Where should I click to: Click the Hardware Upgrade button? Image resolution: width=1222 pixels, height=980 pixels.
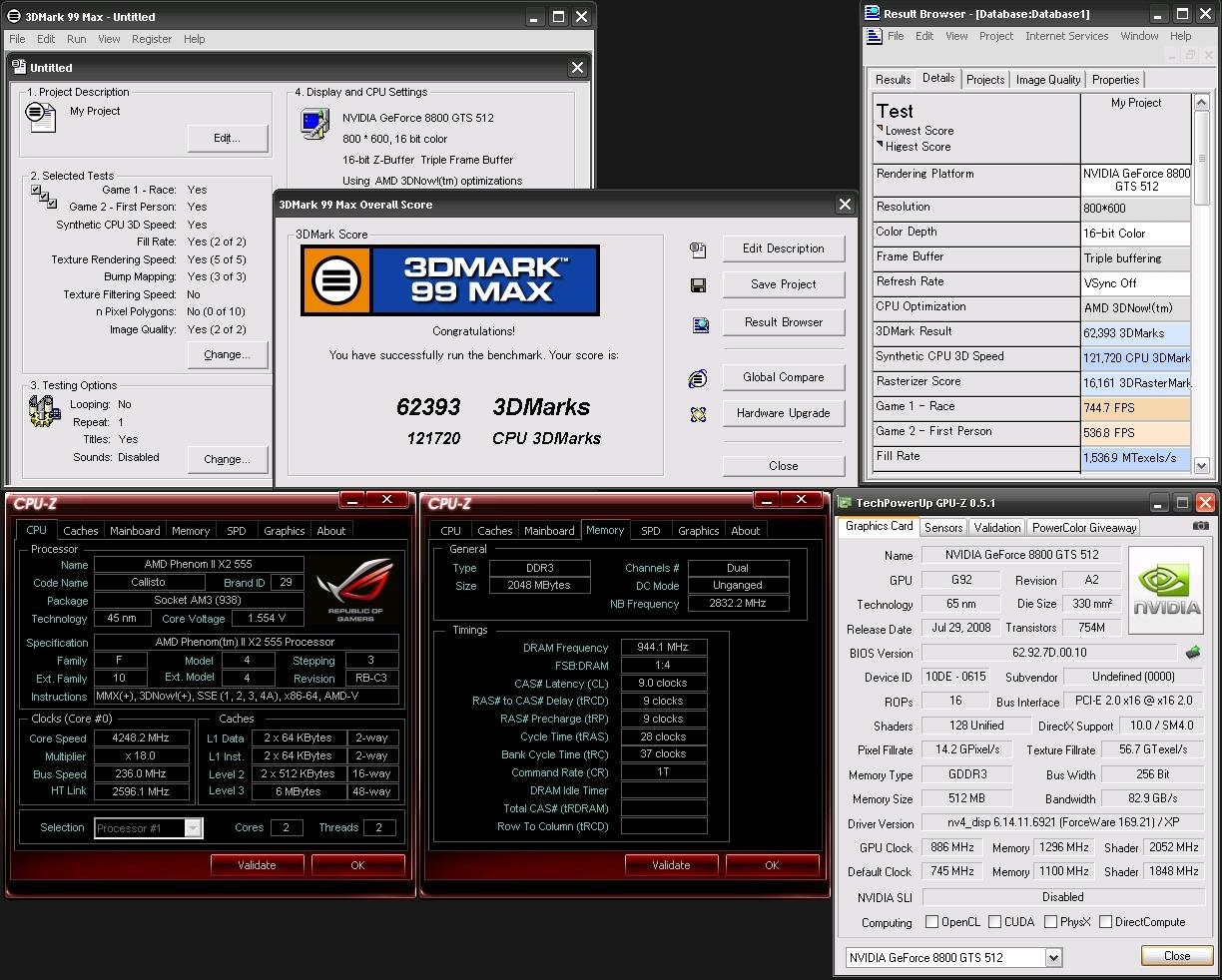[x=784, y=413]
